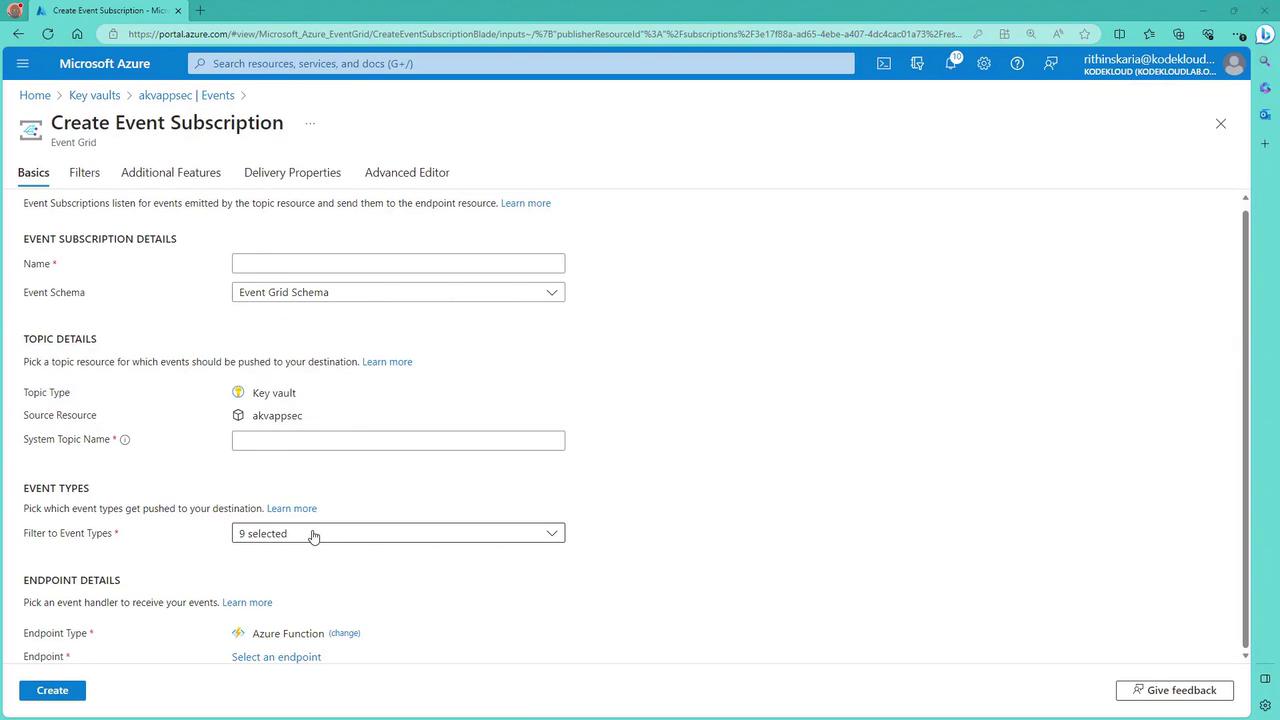The height and width of the screenshot is (720, 1280).
Task: Open Learn more link under Event Types
Action: pos(292,509)
